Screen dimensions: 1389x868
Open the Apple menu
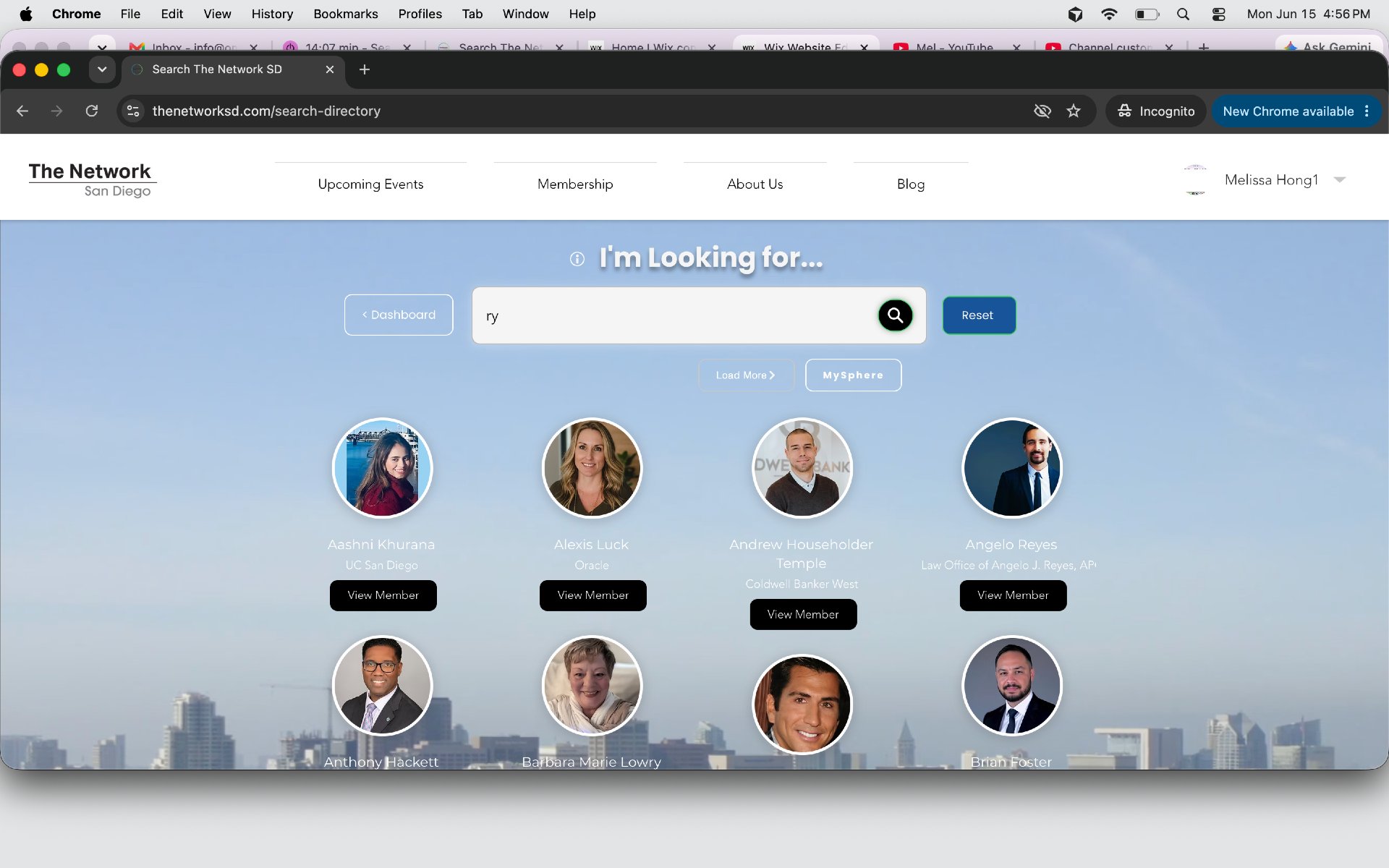[26, 14]
